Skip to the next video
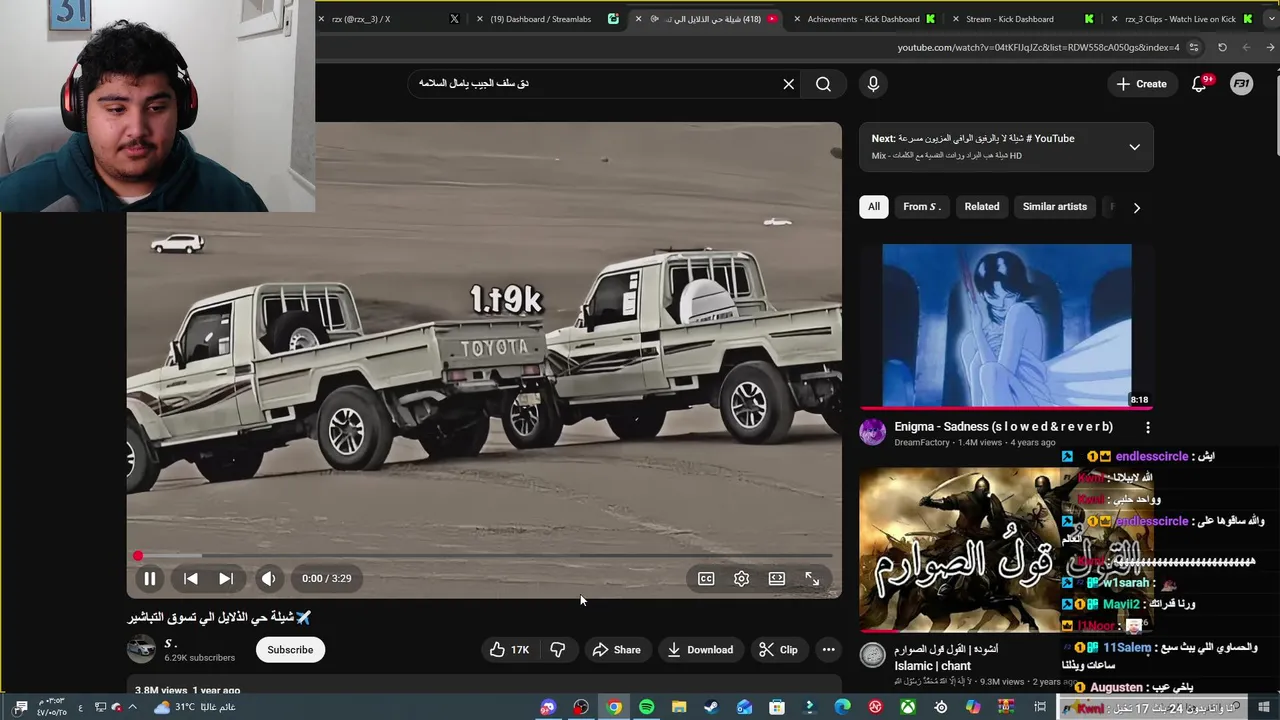This screenshot has width=1280, height=720. point(226,578)
